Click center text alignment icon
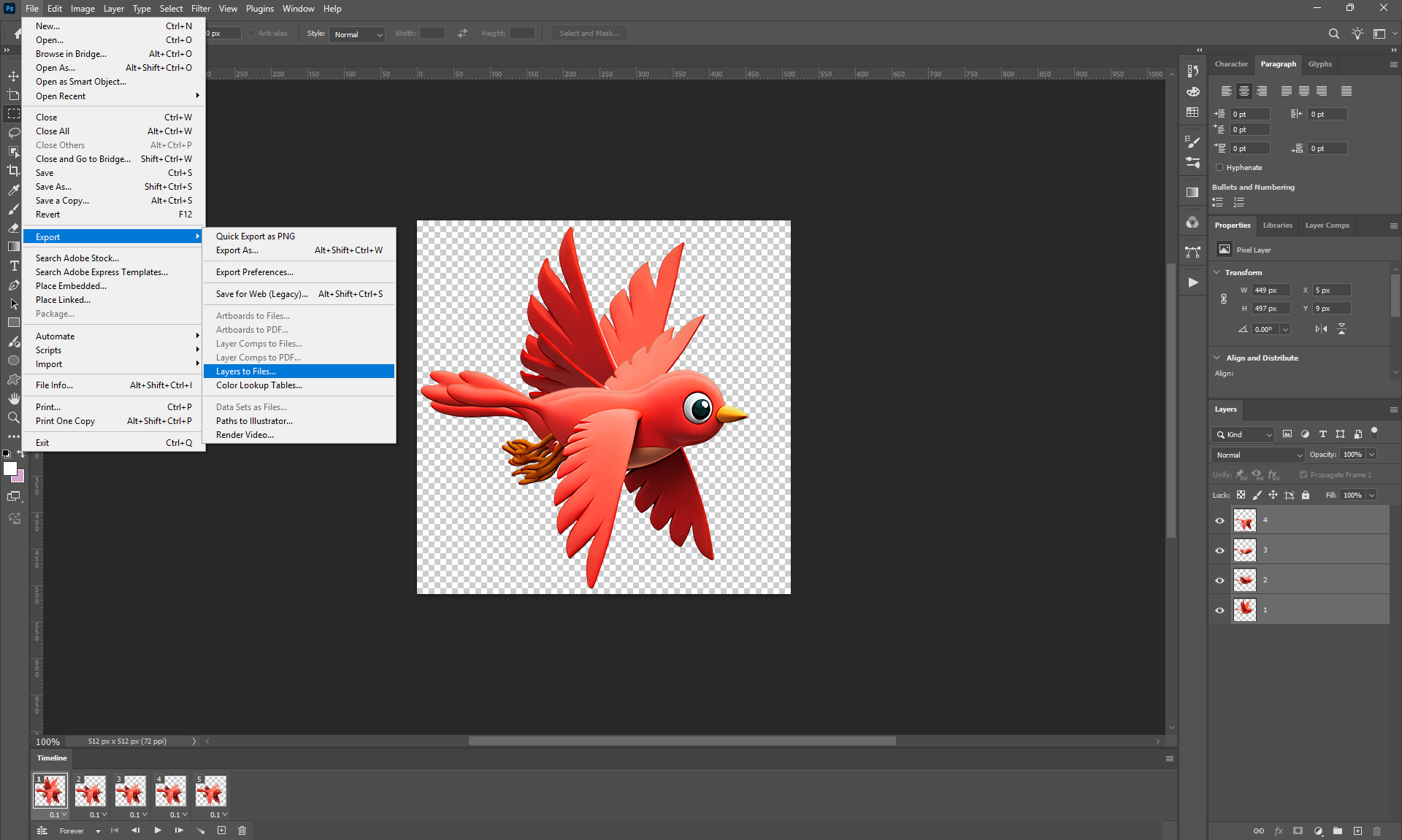The image size is (1402, 840). click(1244, 91)
